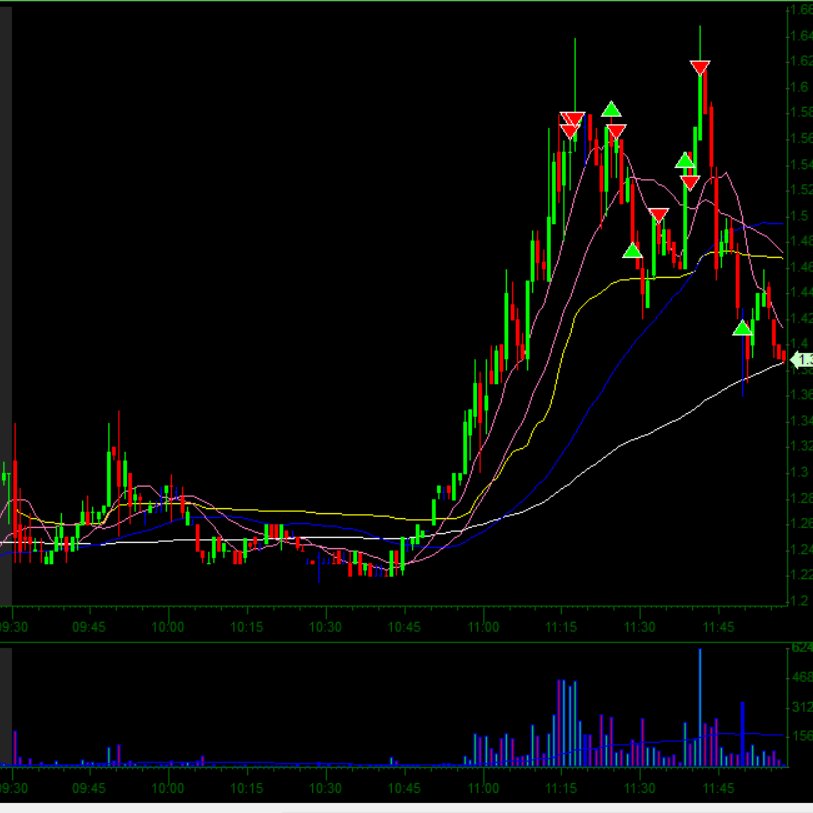The image size is (813, 813).
Task: Click green buy marker near 1.47 before 11:30
Action: coord(632,251)
